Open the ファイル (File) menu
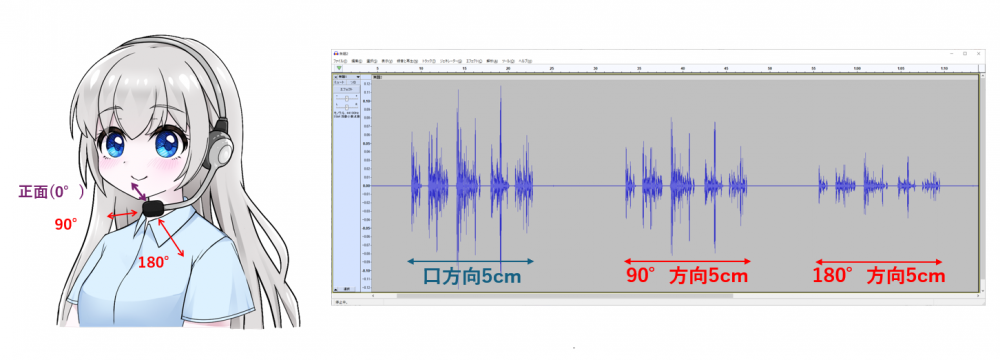The image size is (1000, 360). click(x=341, y=61)
